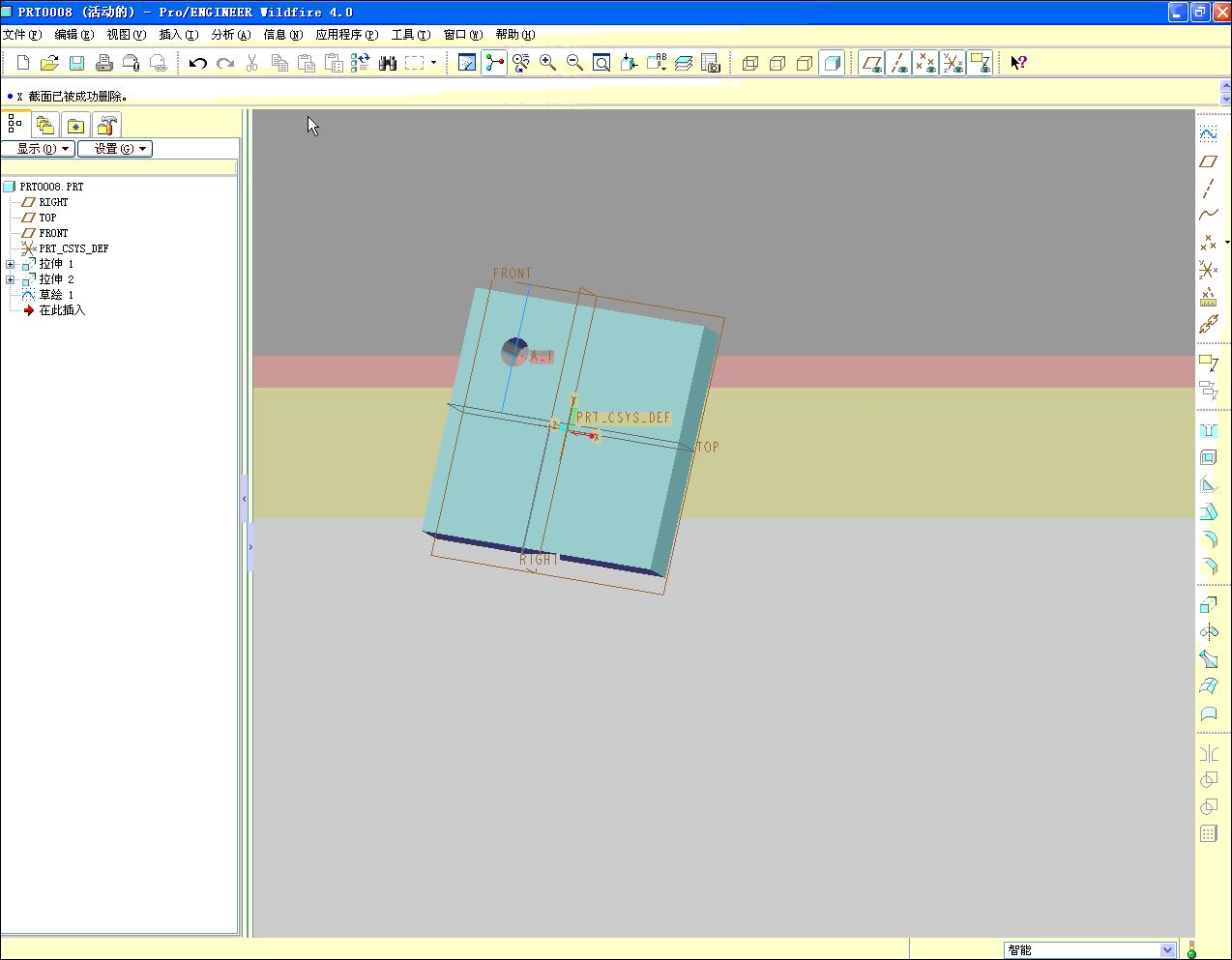Toggle datum axes visibility
This screenshot has width=1232, height=960.
(898, 63)
